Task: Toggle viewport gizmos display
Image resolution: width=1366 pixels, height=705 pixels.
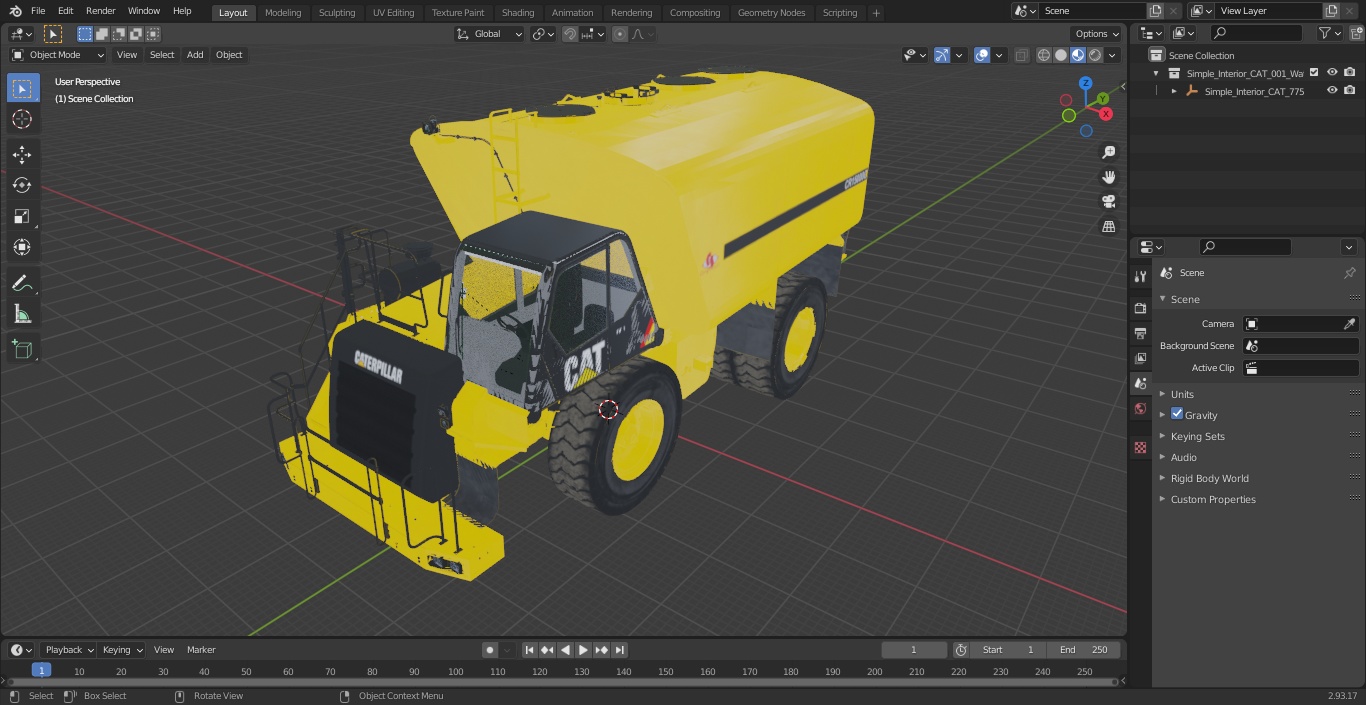Action: (x=942, y=55)
